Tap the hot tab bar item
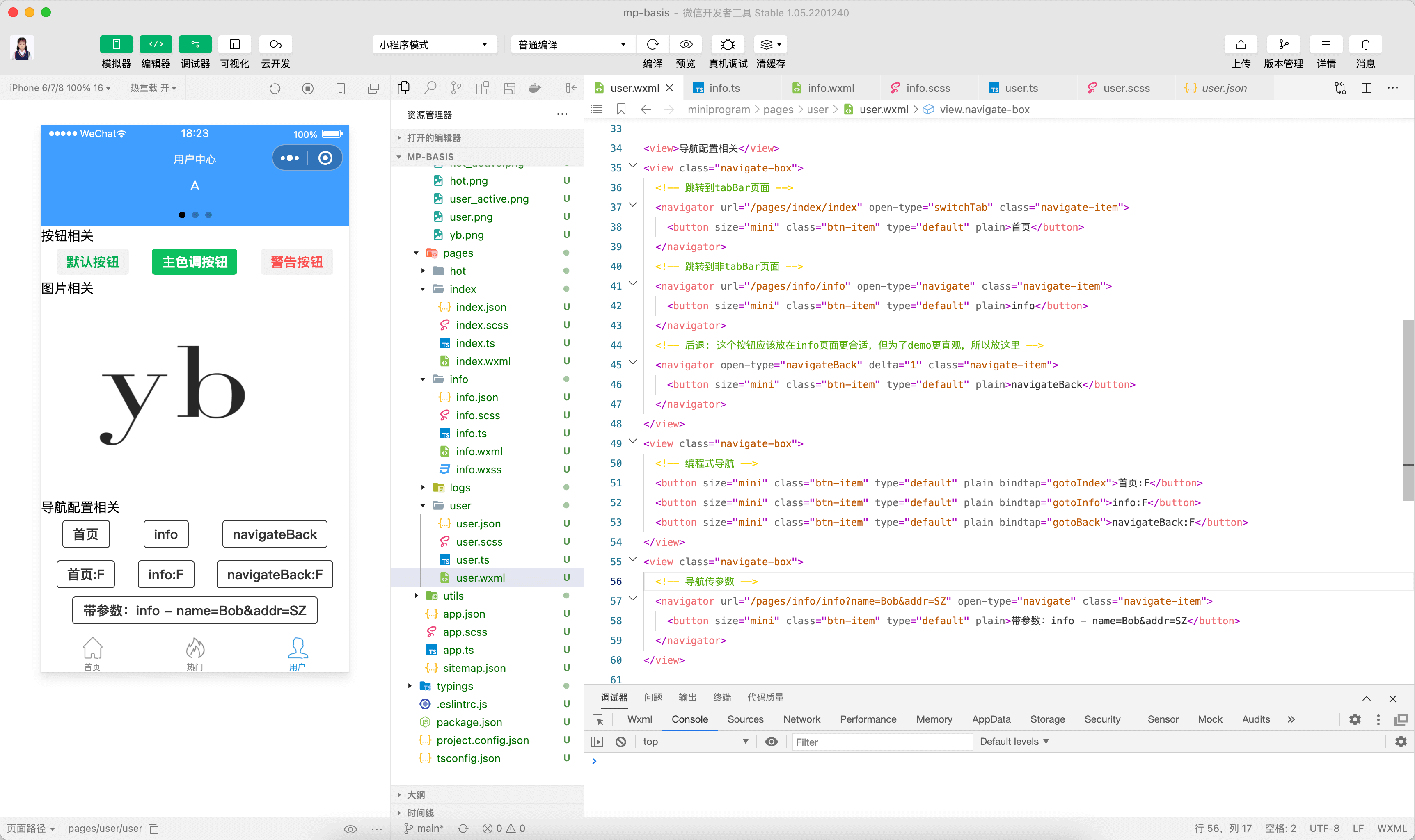This screenshot has height=840, width=1415. pos(195,654)
